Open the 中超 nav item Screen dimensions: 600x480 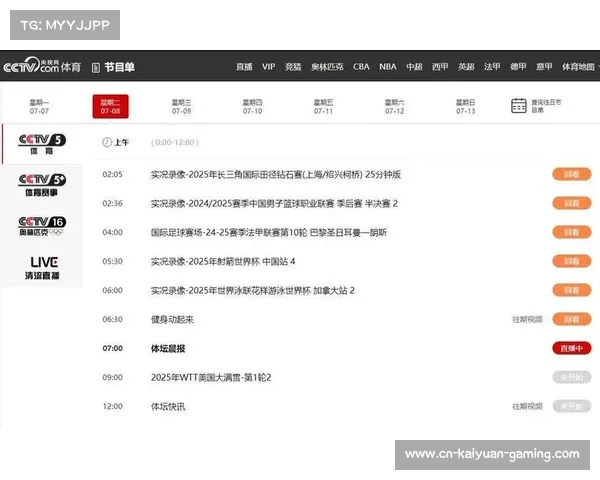click(414, 67)
